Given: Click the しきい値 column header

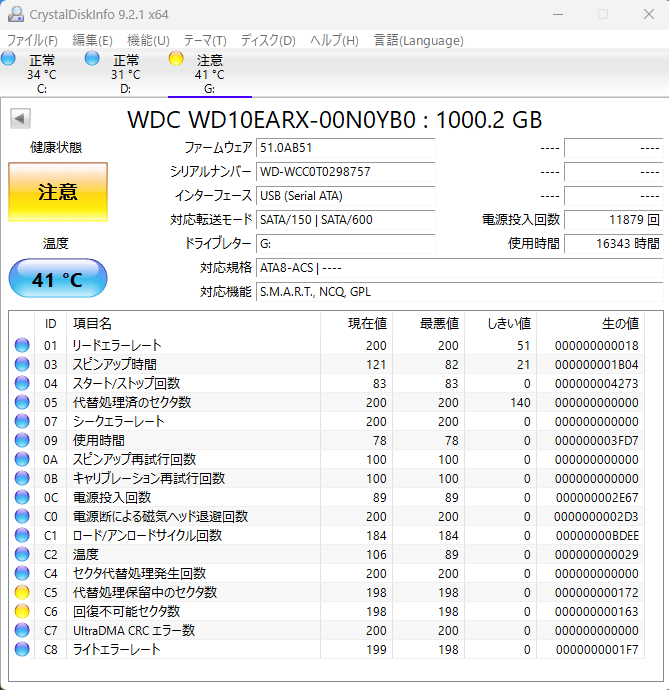Looking at the screenshot, I should (x=500, y=324).
